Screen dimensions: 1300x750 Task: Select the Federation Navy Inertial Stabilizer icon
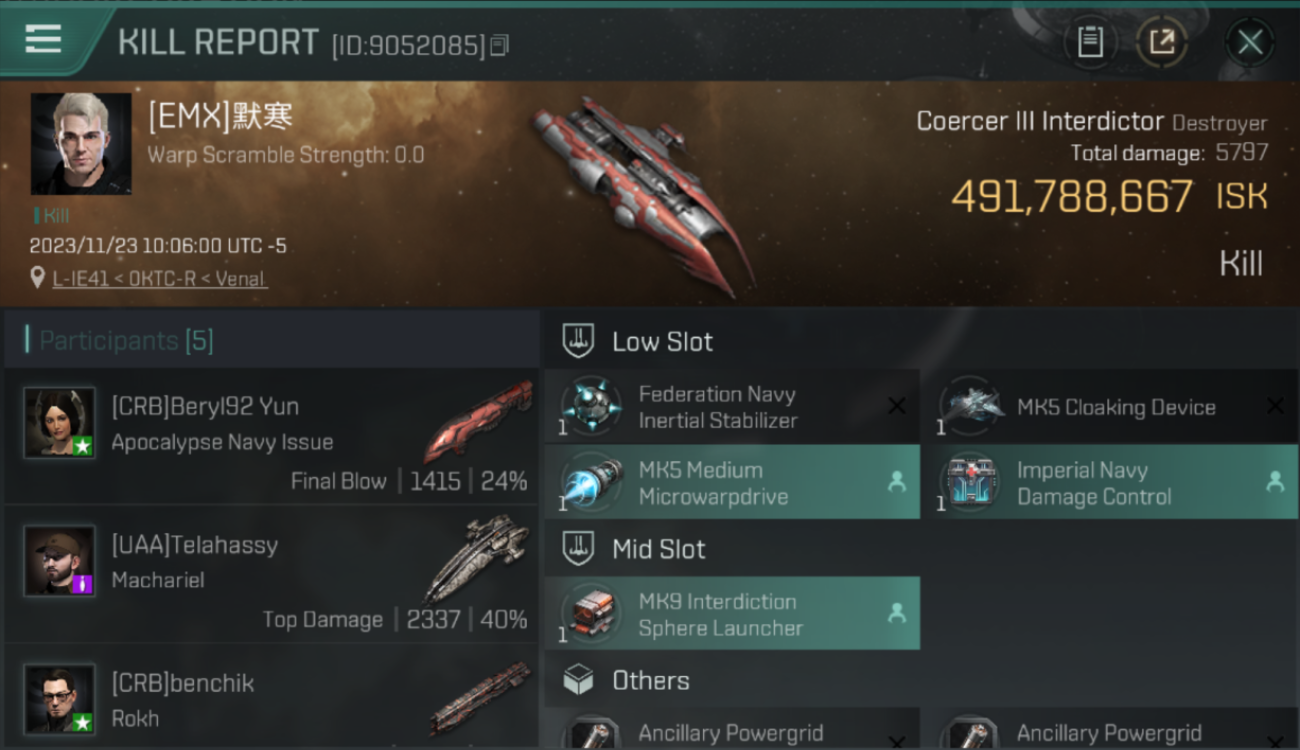[x=590, y=405]
